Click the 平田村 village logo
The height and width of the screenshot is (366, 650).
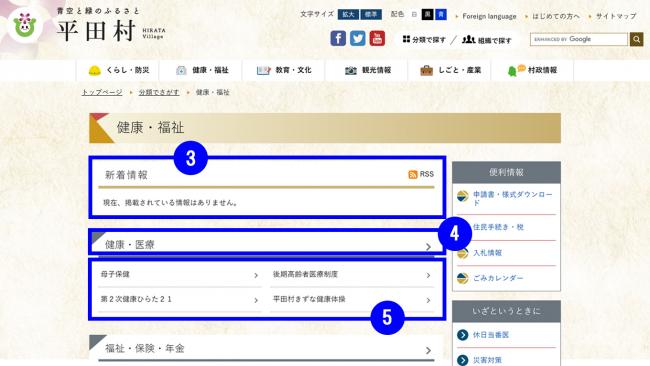(x=25, y=25)
